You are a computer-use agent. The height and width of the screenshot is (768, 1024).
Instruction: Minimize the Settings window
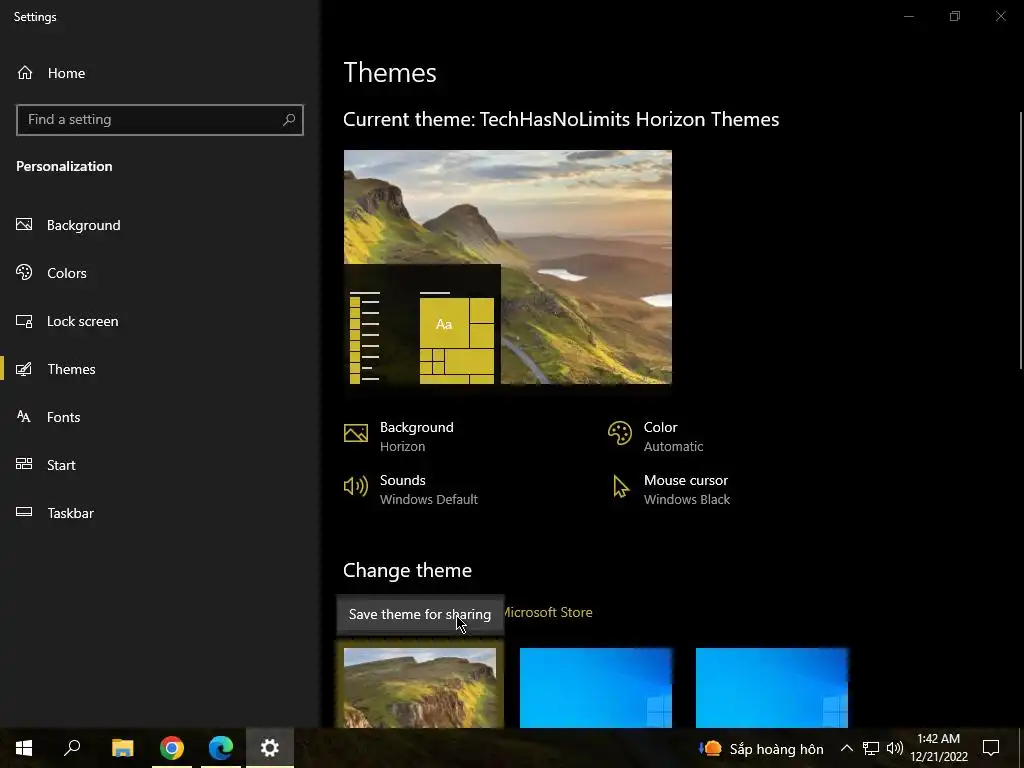pos(908,16)
